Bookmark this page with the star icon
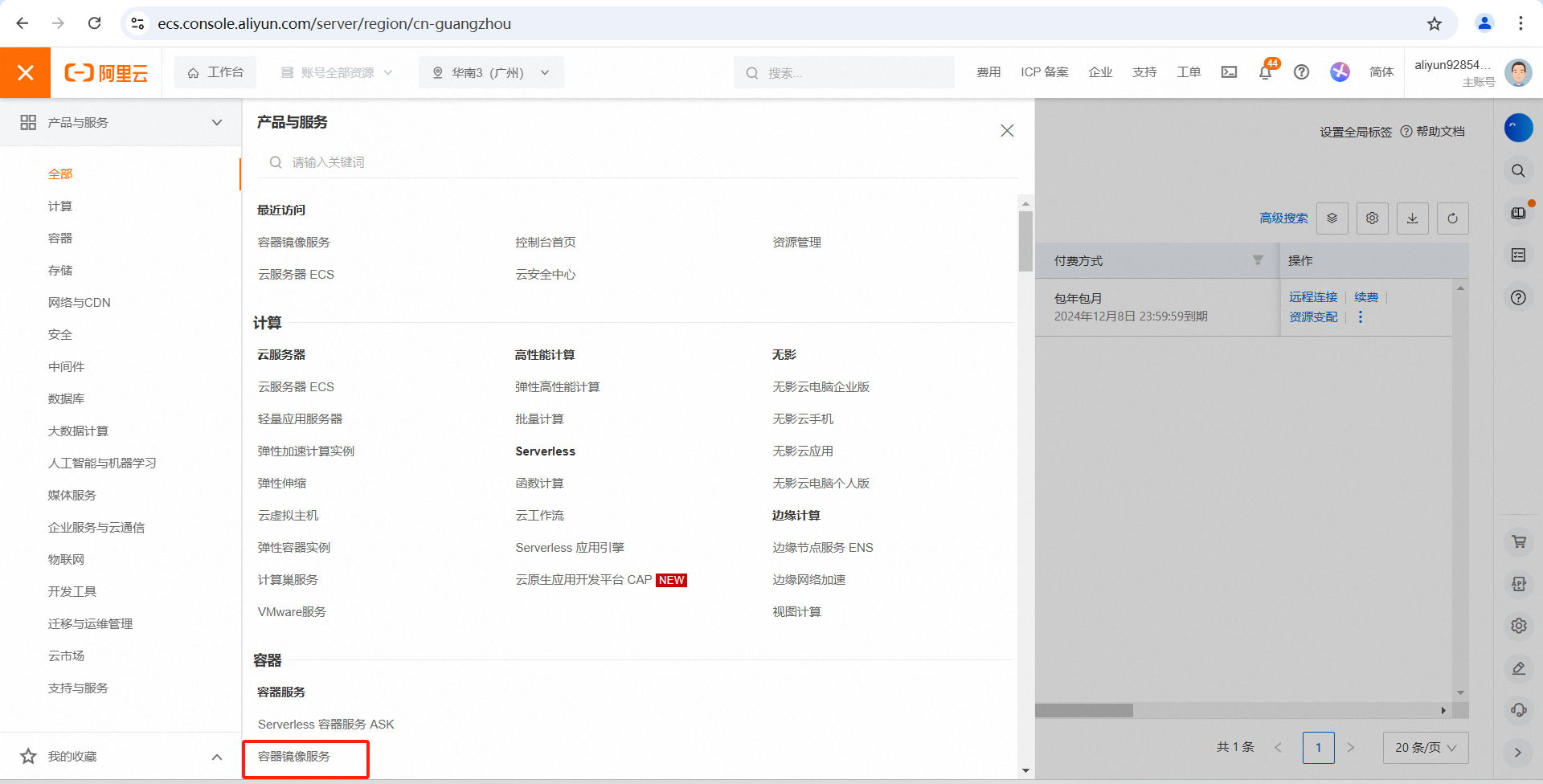 click(1435, 23)
